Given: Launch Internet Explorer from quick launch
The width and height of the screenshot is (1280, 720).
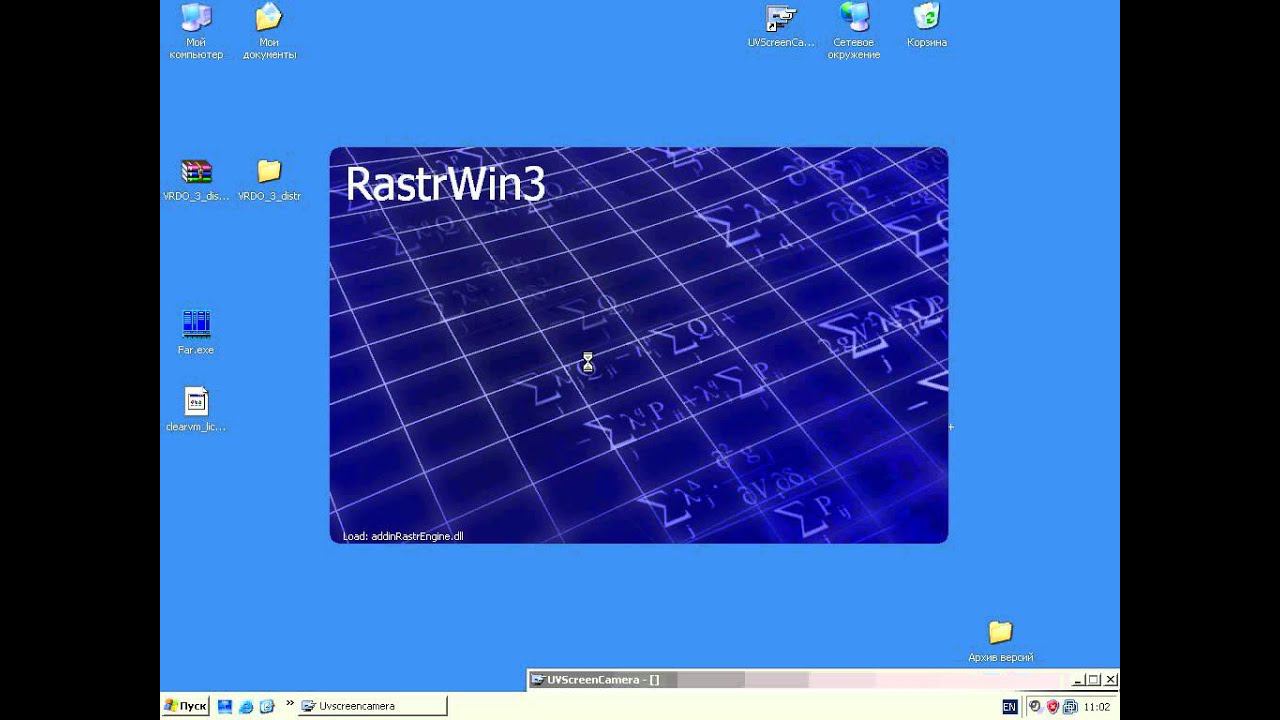Looking at the screenshot, I should 246,706.
